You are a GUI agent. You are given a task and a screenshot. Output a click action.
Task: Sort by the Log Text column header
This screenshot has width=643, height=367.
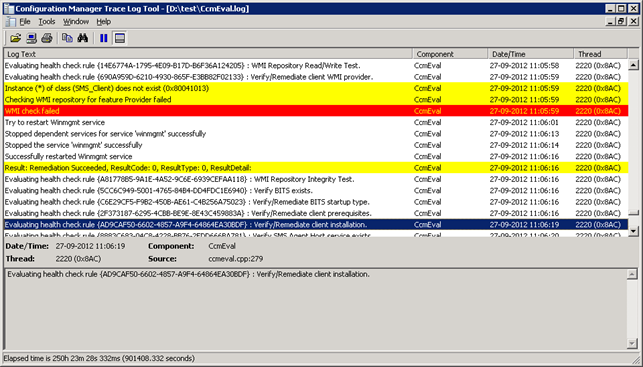[x=208, y=54]
